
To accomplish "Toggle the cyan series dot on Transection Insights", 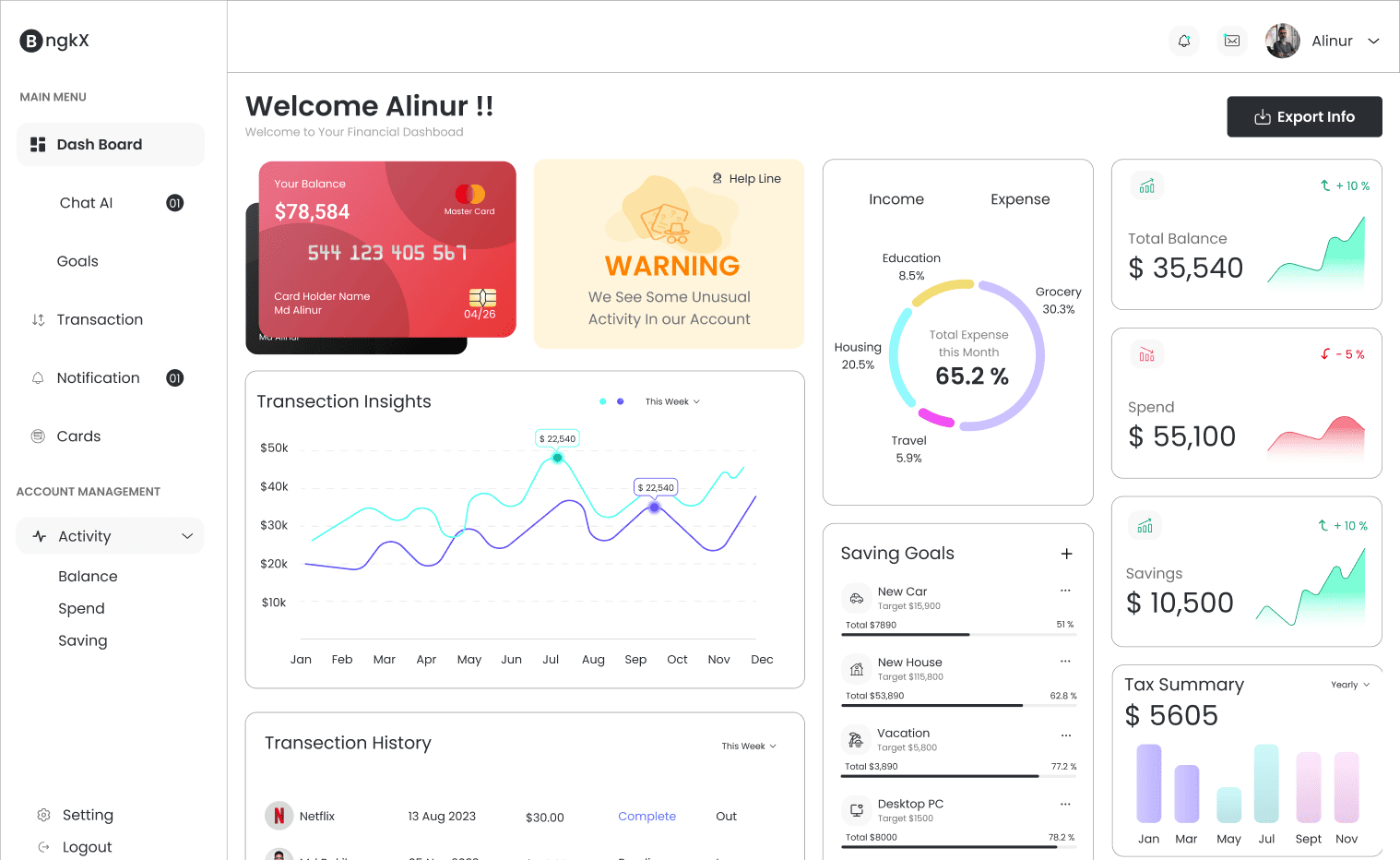I will pyautogui.click(x=603, y=401).
